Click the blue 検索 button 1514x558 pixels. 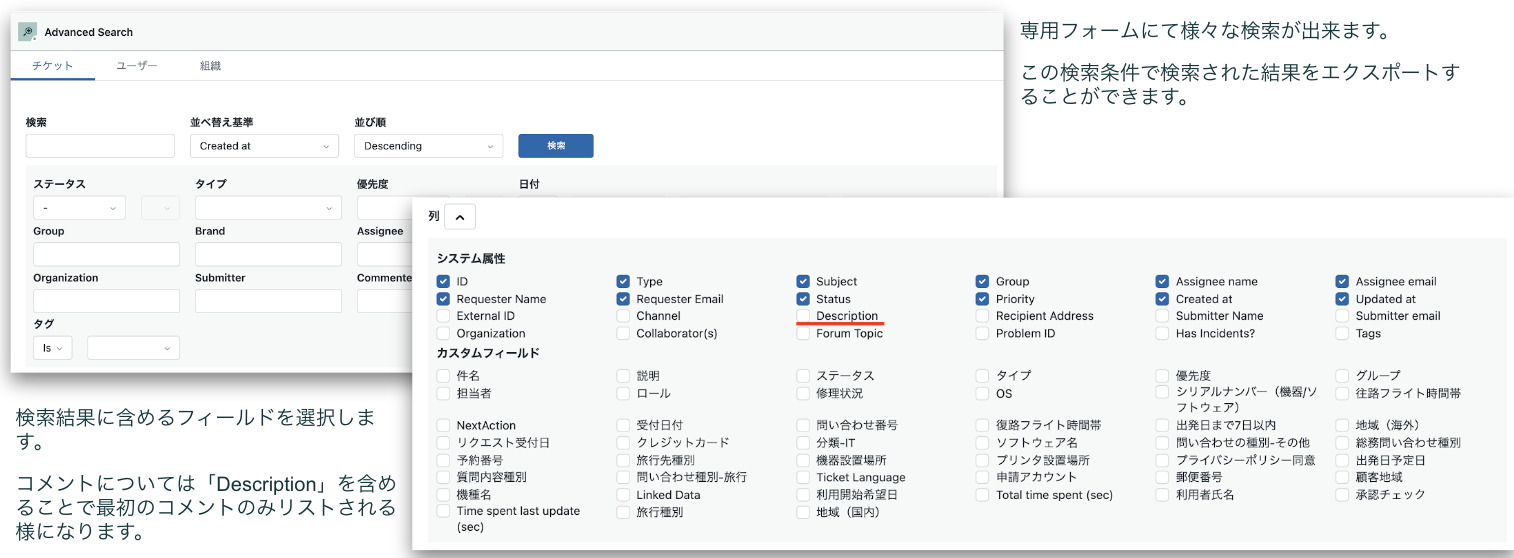(x=555, y=146)
